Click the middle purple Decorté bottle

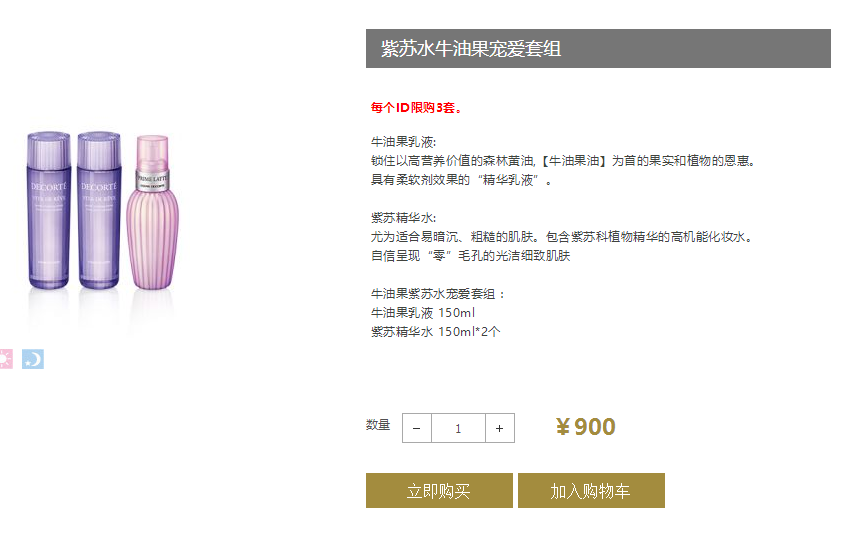(98, 210)
